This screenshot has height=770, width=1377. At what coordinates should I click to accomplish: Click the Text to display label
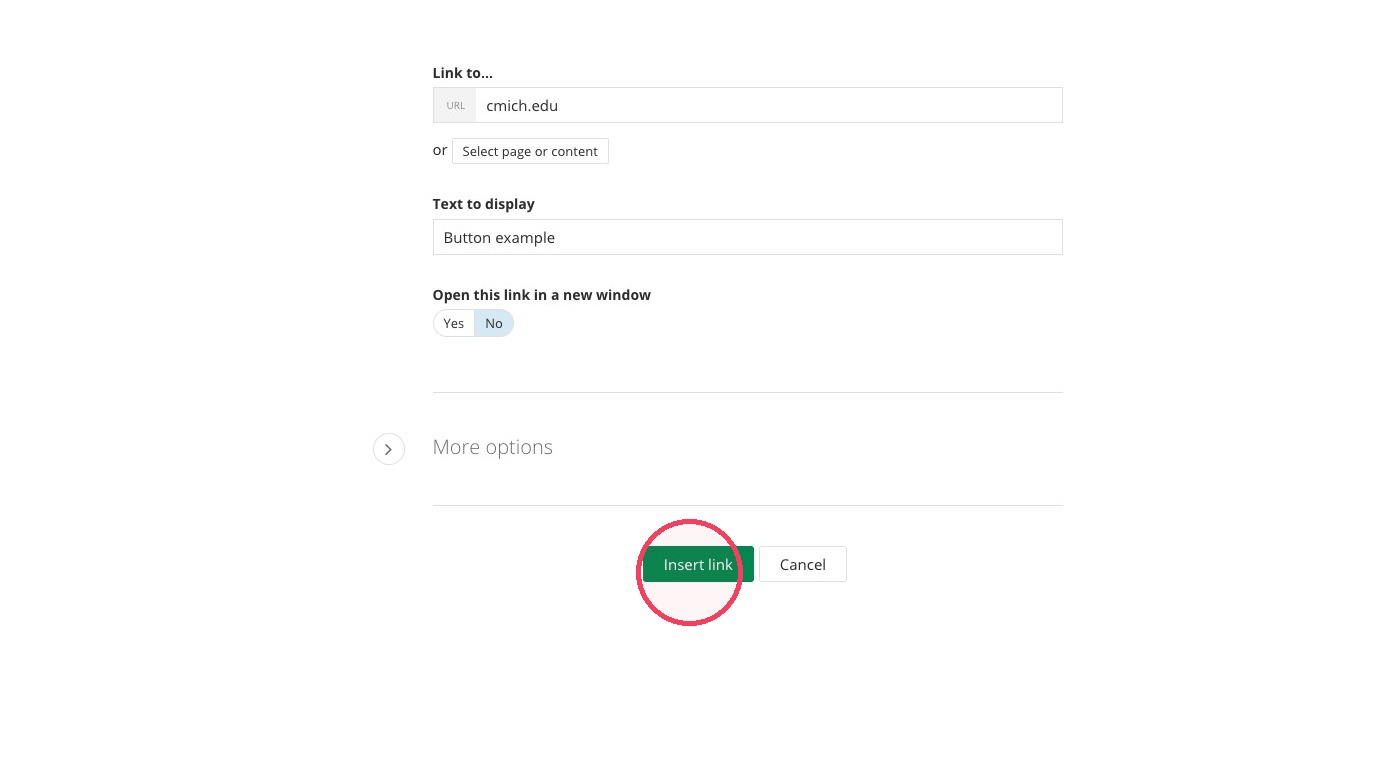[x=484, y=204]
